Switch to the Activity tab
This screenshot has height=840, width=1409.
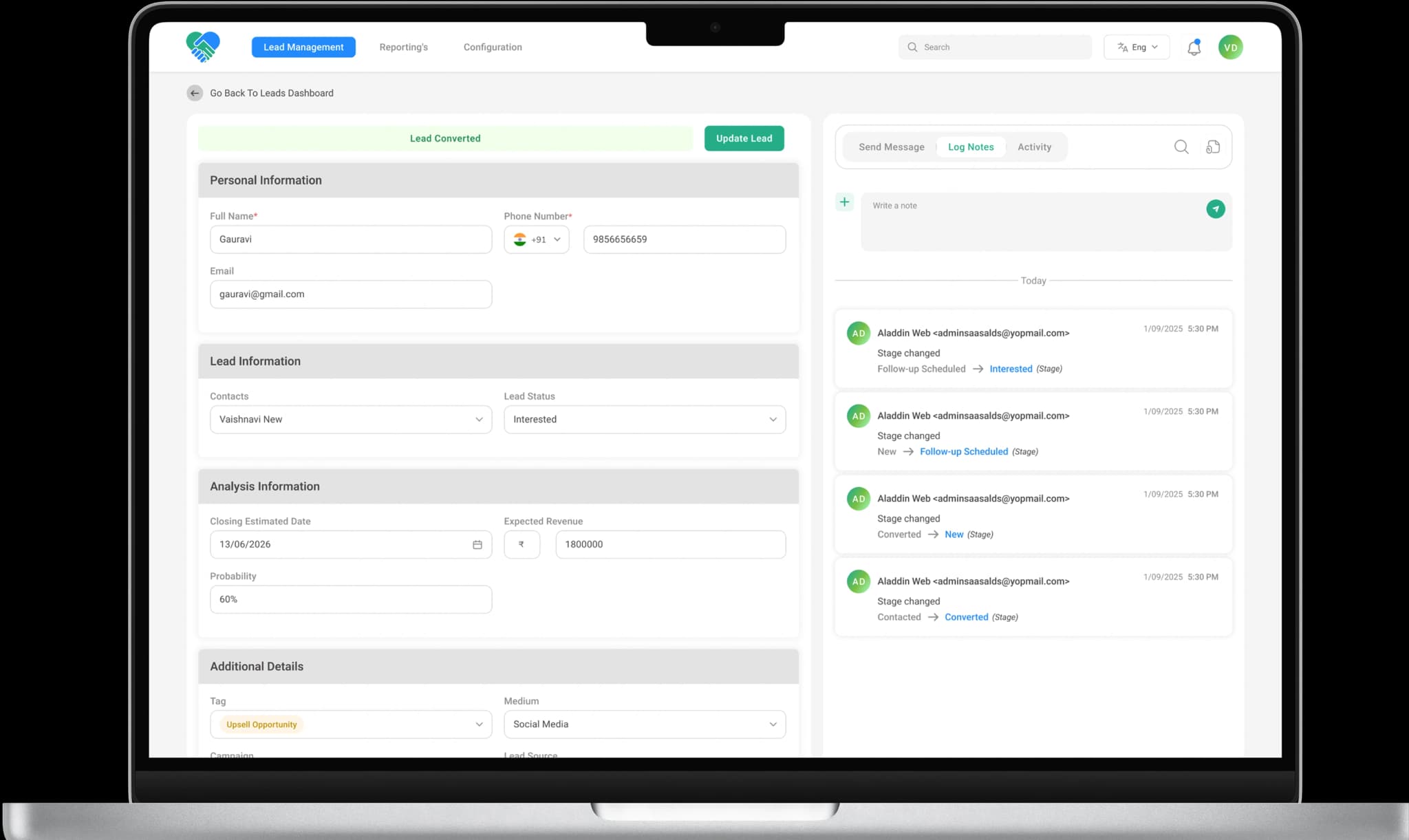point(1033,147)
